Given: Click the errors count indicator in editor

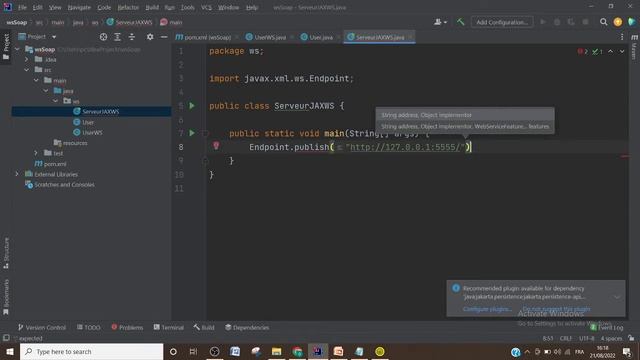Looking at the screenshot, I should [x=582, y=51].
